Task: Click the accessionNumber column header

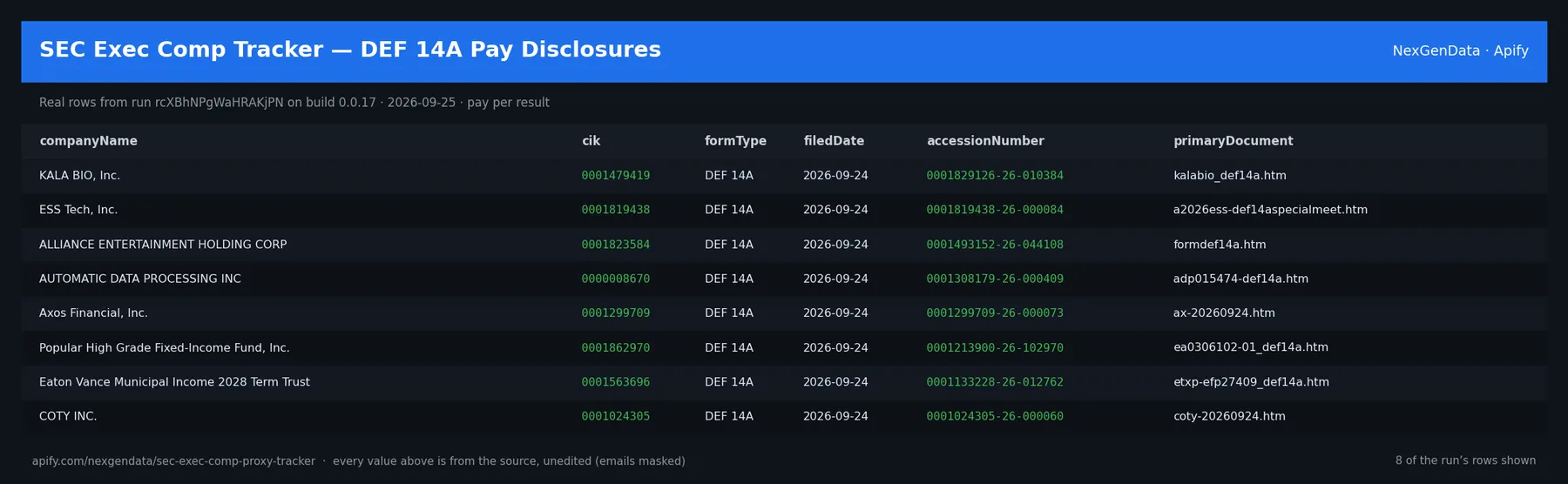Action: tap(985, 141)
